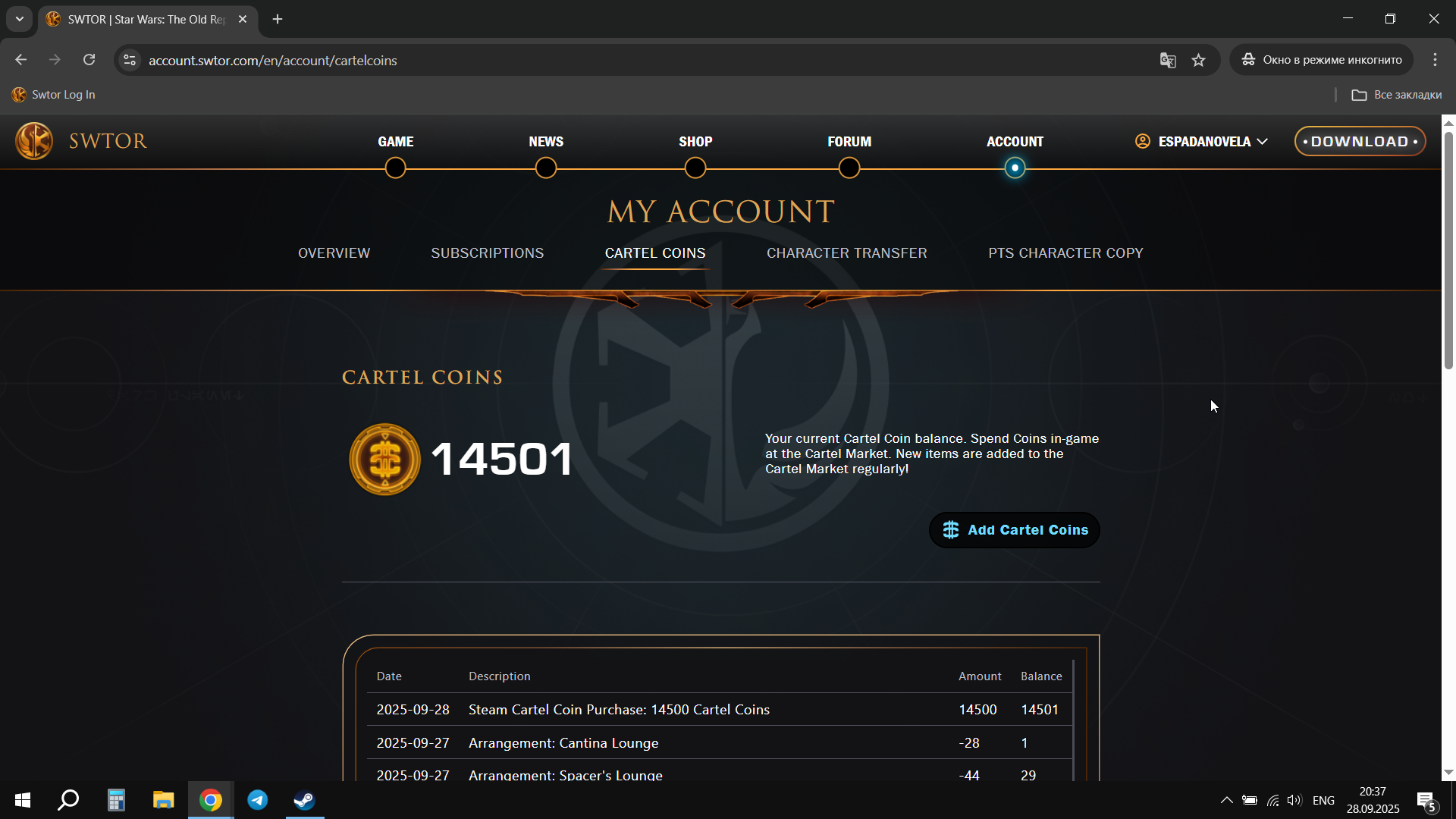The height and width of the screenshot is (819, 1456).
Task: Open FORUM navigation menu
Action: 849,142
